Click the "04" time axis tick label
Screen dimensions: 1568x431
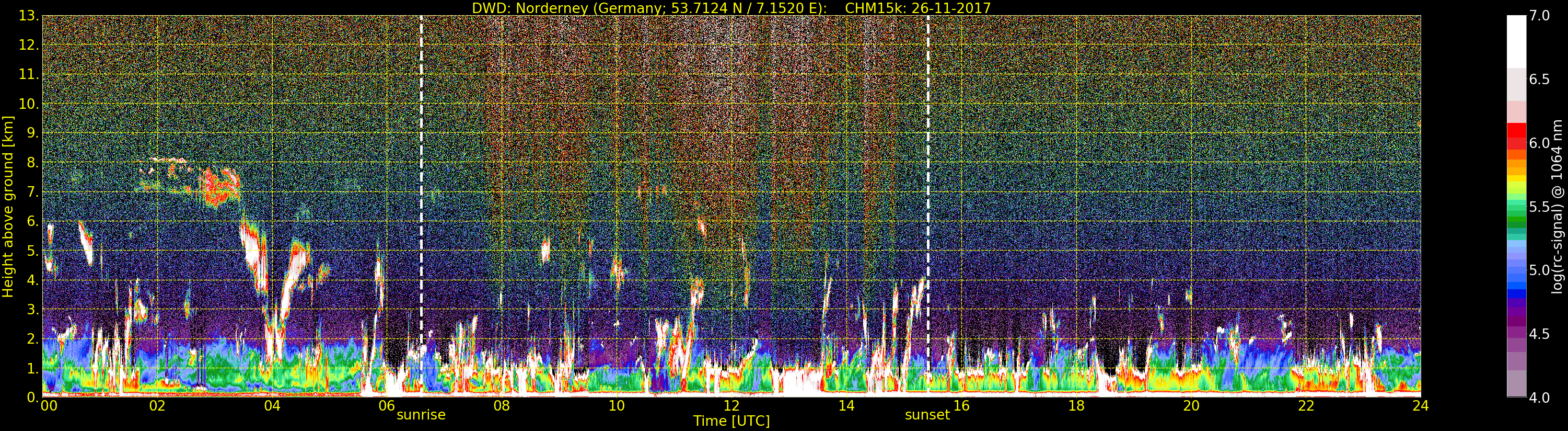pyautogui.click(x=272, y=405)
